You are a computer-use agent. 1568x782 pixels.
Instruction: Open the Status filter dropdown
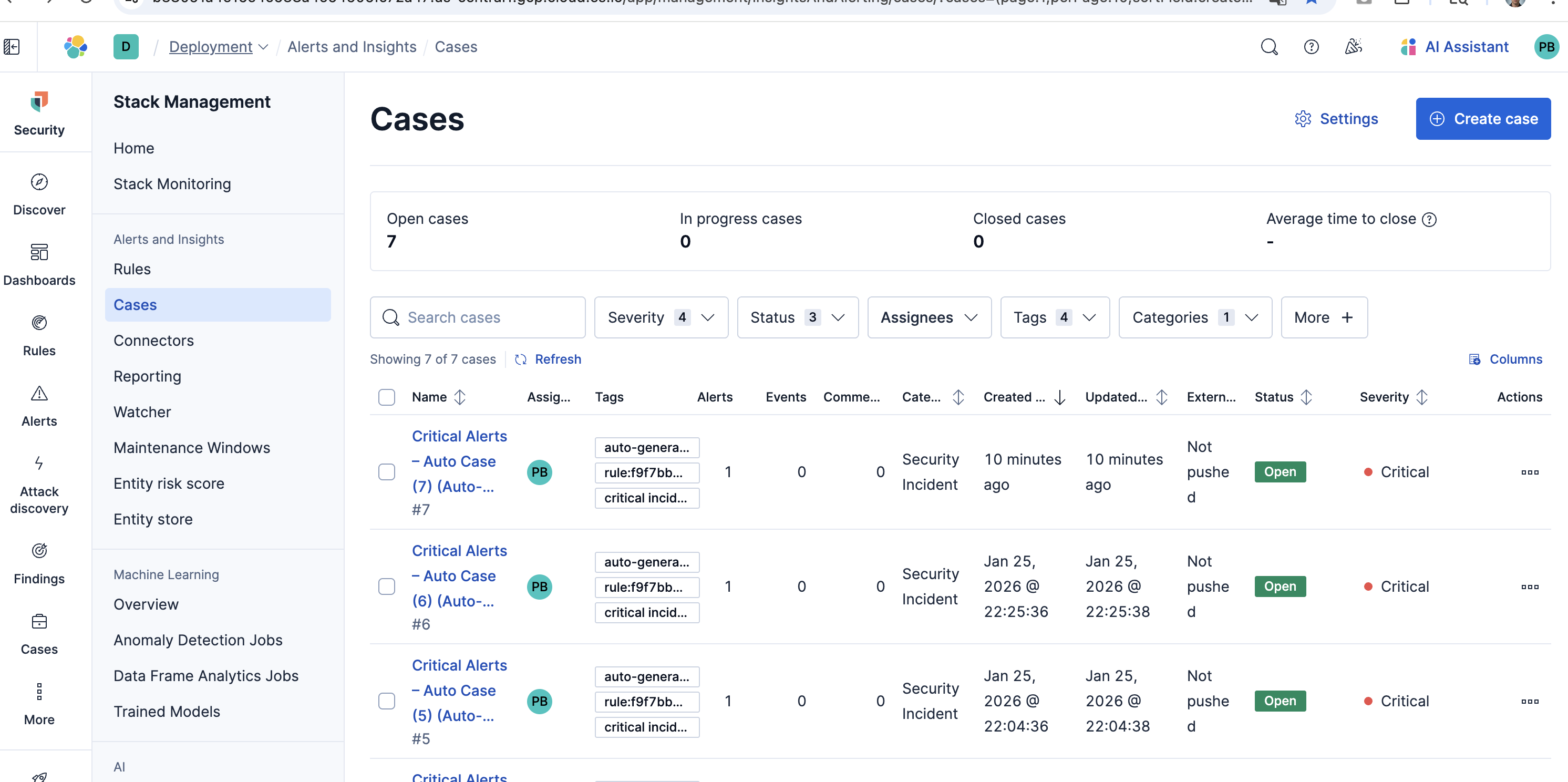coord(797,317)
